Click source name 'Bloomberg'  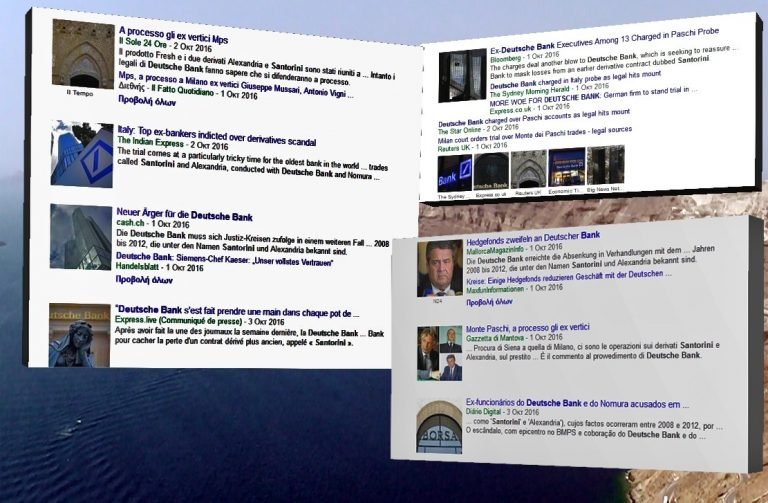point(505,58)
